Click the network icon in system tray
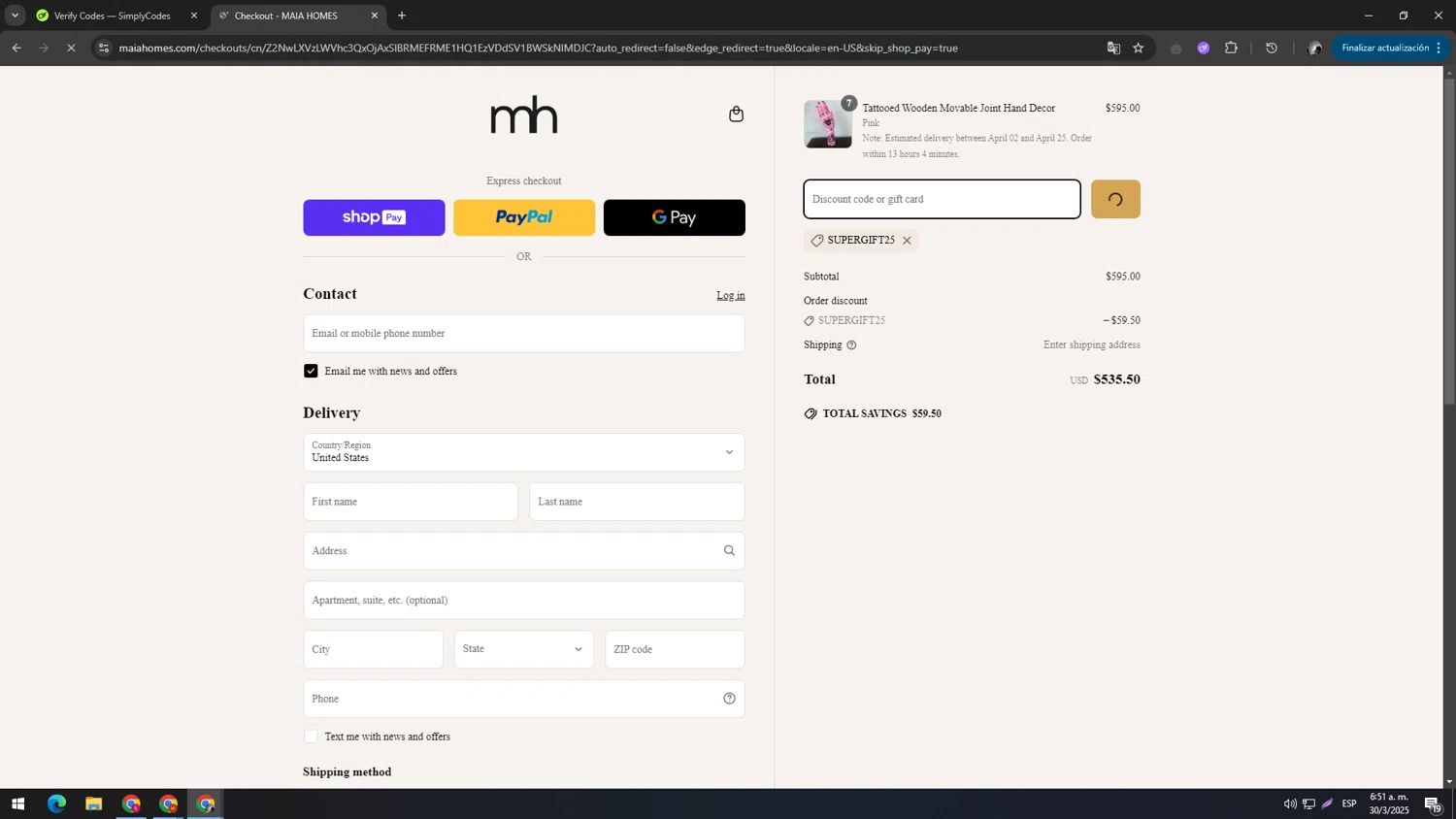Image resolution: width=1456 pixels, height=819 pixels. [x=1308, y=804]
